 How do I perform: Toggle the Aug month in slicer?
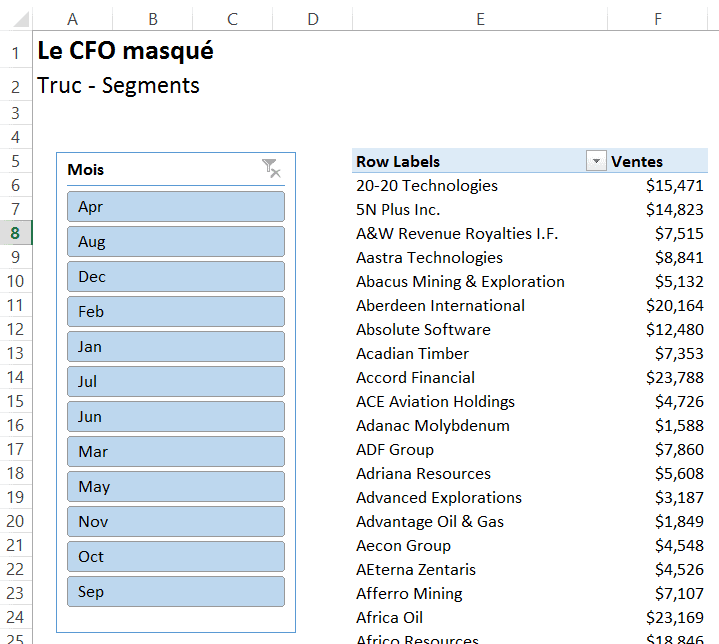tap(176, 242)
